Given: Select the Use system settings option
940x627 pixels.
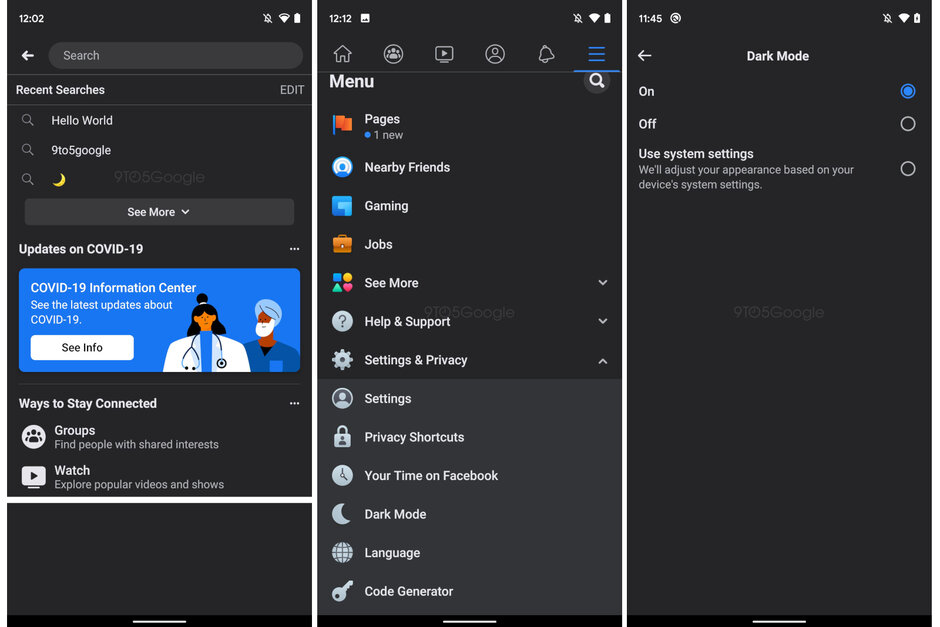Looking at the screenshot, I should (908, 170).
